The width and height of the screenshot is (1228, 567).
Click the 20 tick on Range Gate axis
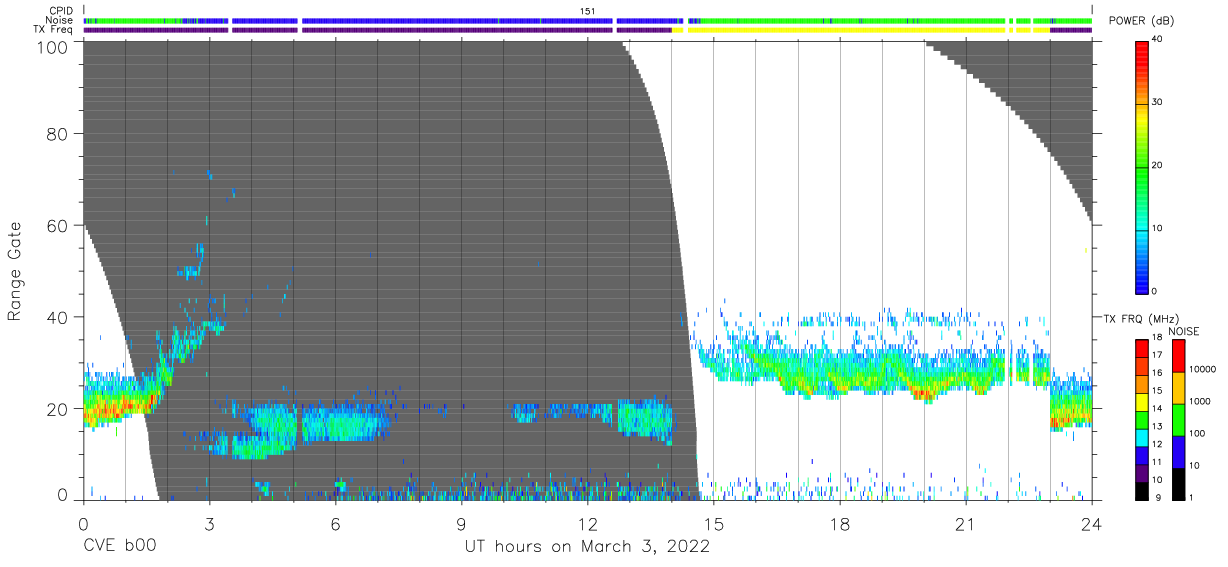(x=59, y=408)
